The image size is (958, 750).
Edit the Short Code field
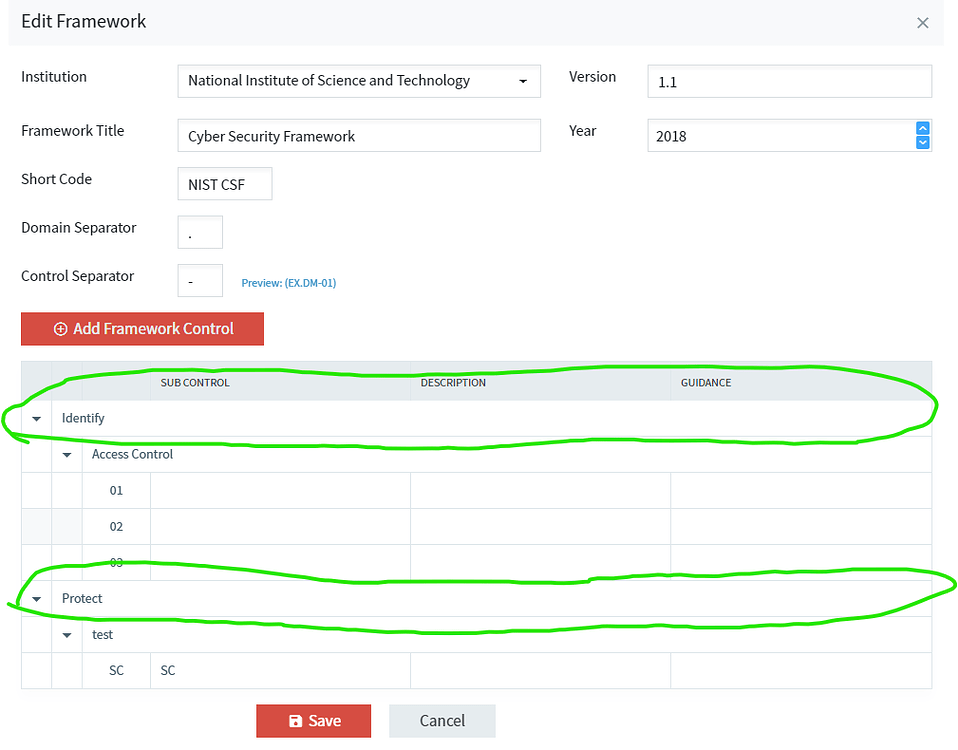[224, 184]
